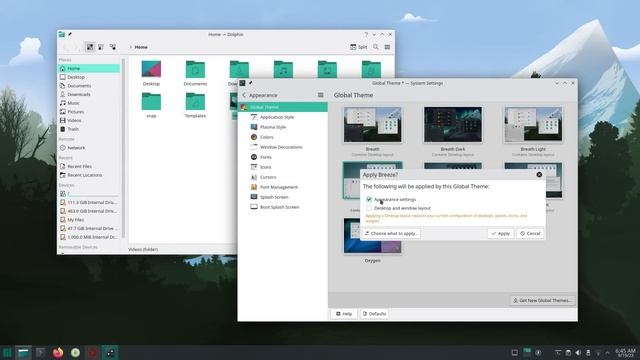Select My Files device in Dolphin

(x=89, y=220)
